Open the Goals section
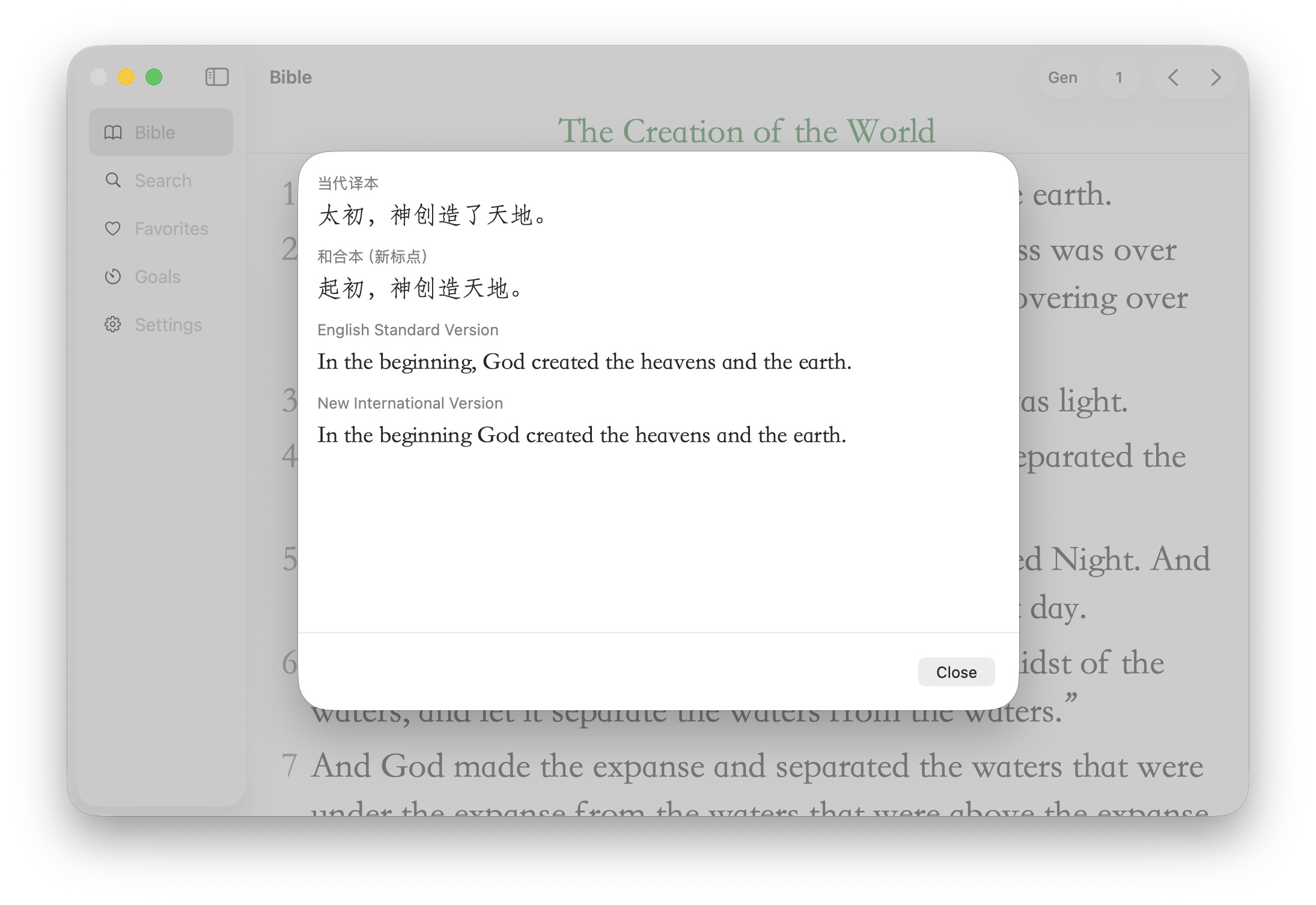This screenshot has height=905, width=1316. coord(157,276)
